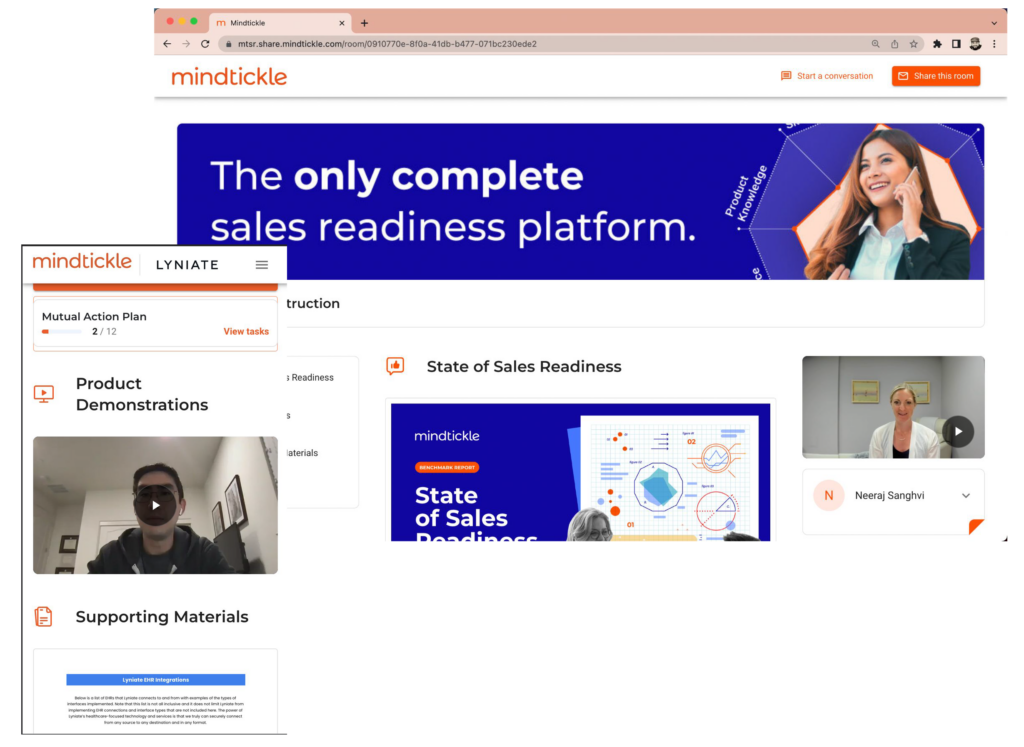Click the banner headline "The only complete sales readiness platform."

453,201
